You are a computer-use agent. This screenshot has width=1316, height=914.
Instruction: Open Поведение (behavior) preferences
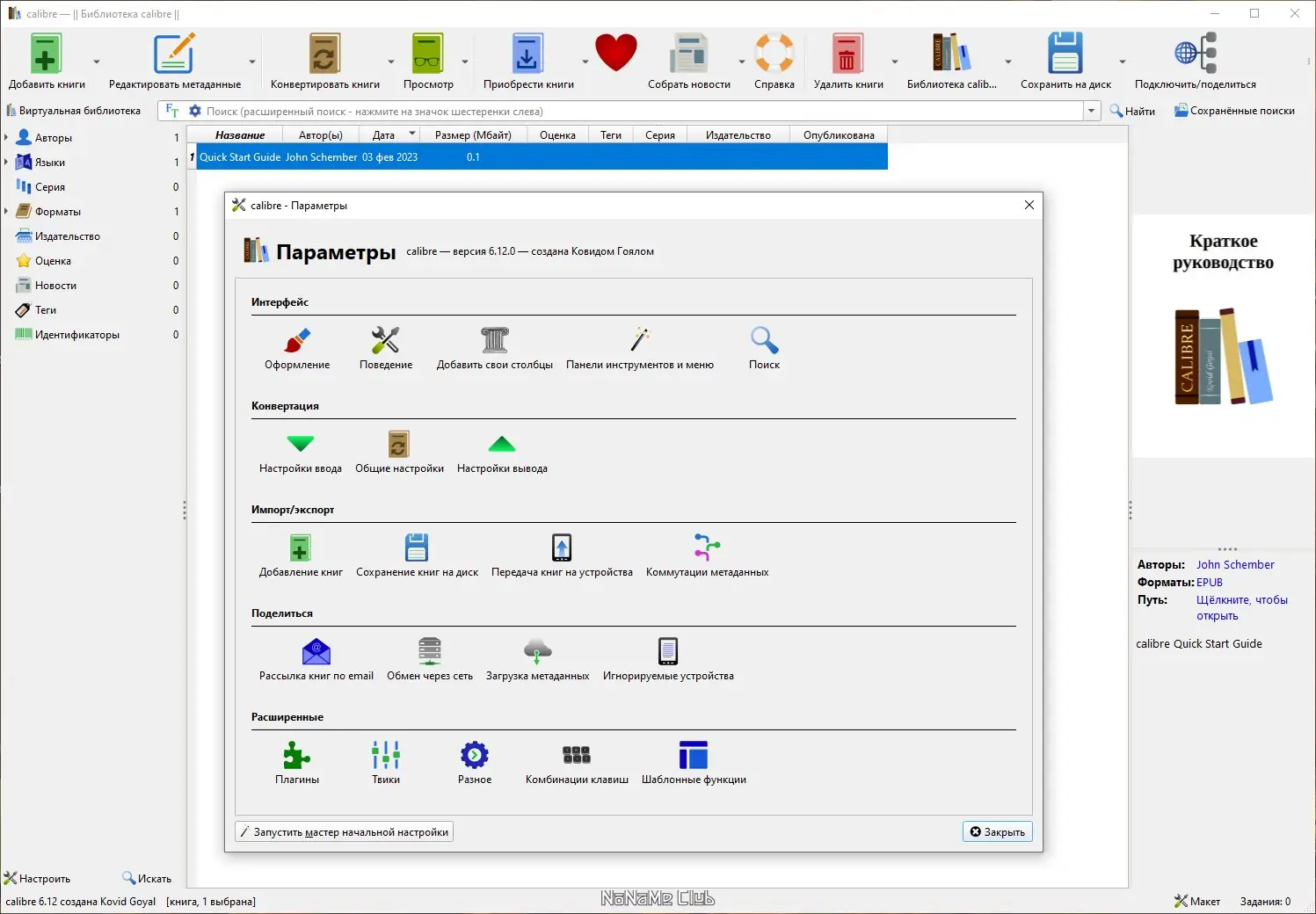coord(386,348)
